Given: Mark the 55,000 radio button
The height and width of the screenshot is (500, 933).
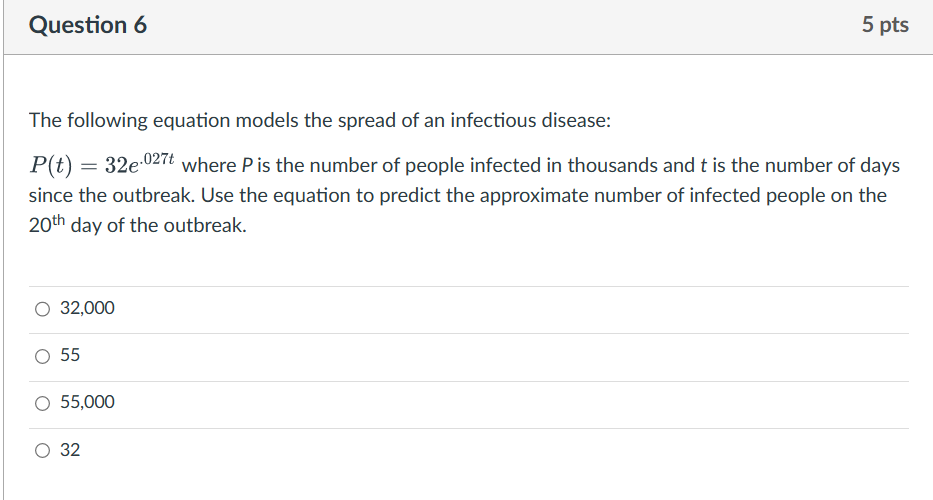Looking at the screenshot, I should tap(42, 404).
